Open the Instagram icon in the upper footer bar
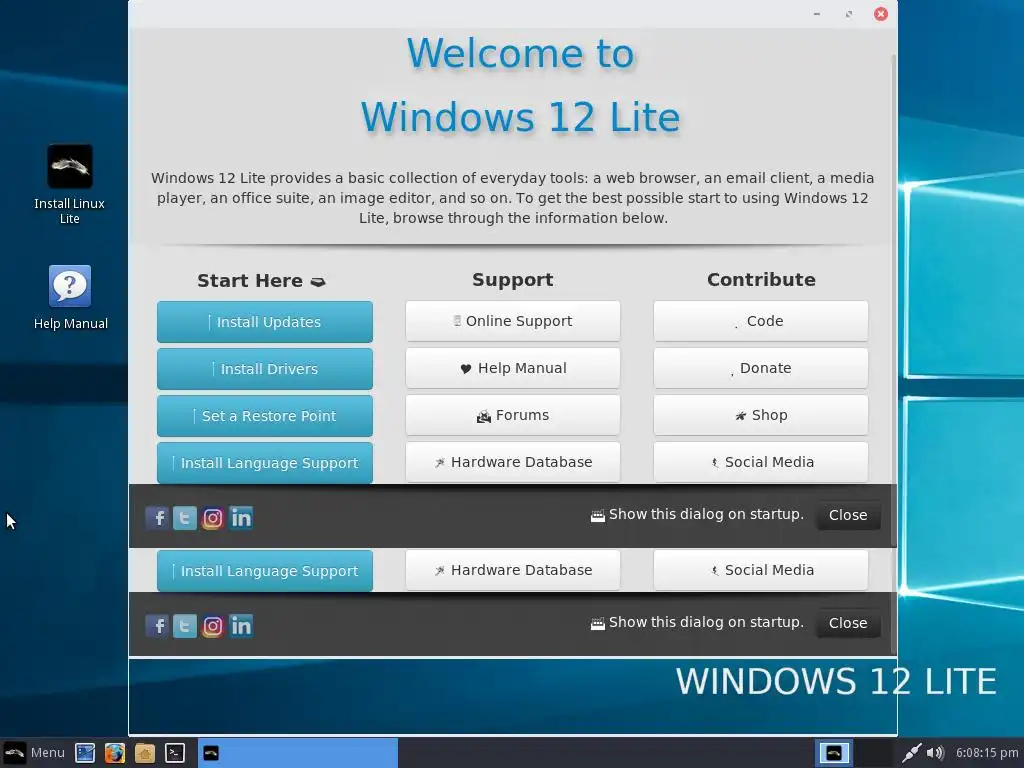Image resolution: width=1024 pixels, height=768 pixels. [x=213, y=519]
